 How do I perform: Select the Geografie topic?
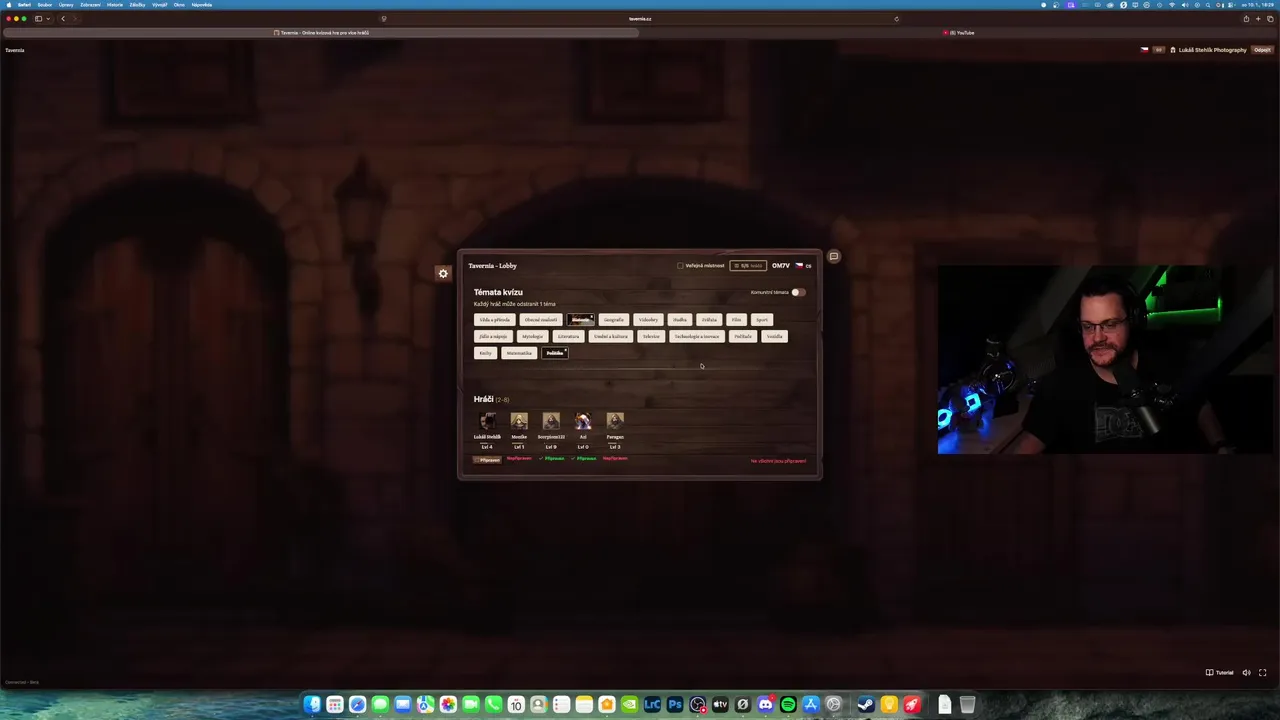613,320
